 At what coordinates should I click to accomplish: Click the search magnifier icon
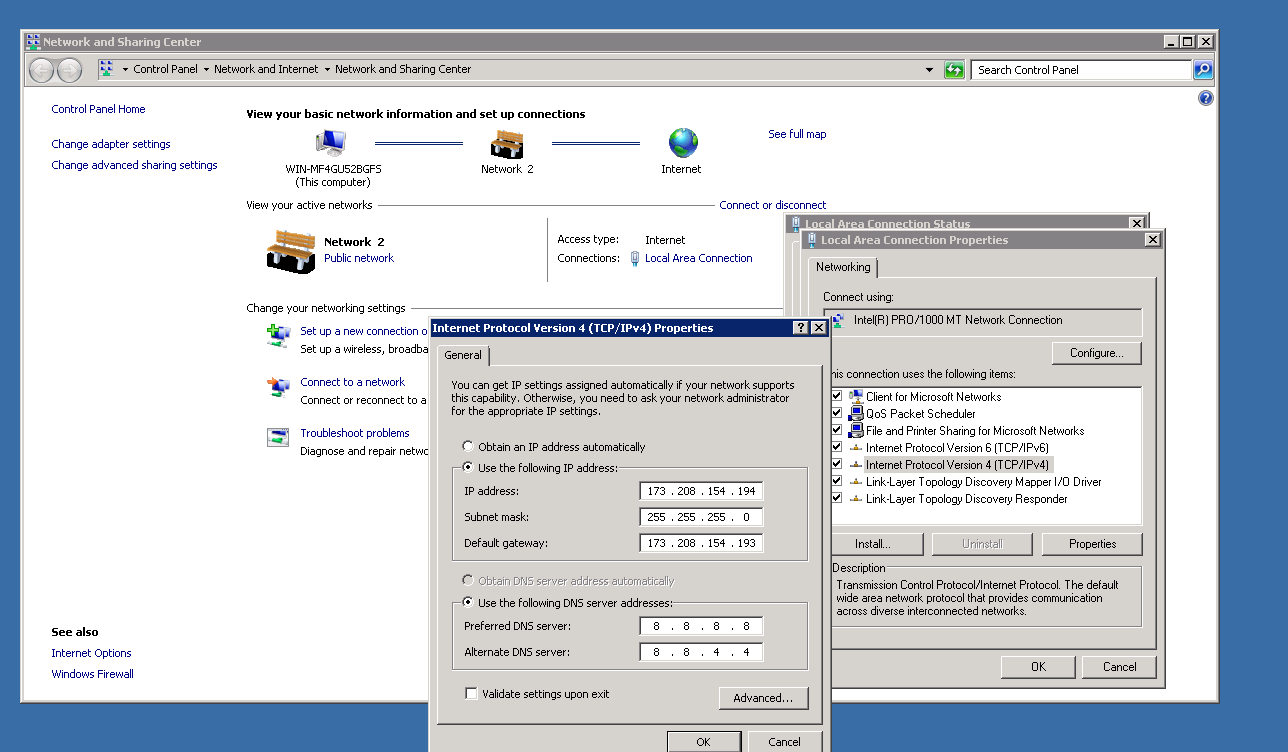pyautogui.click(x=1203, y=70)
